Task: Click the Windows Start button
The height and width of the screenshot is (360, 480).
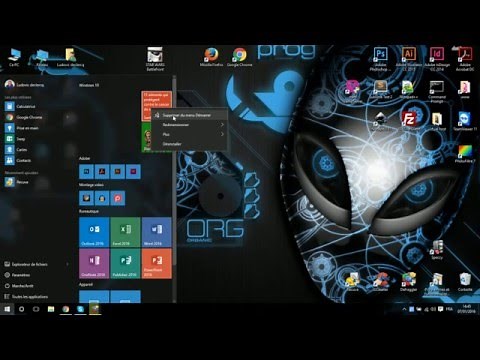Action: (7, 309)
